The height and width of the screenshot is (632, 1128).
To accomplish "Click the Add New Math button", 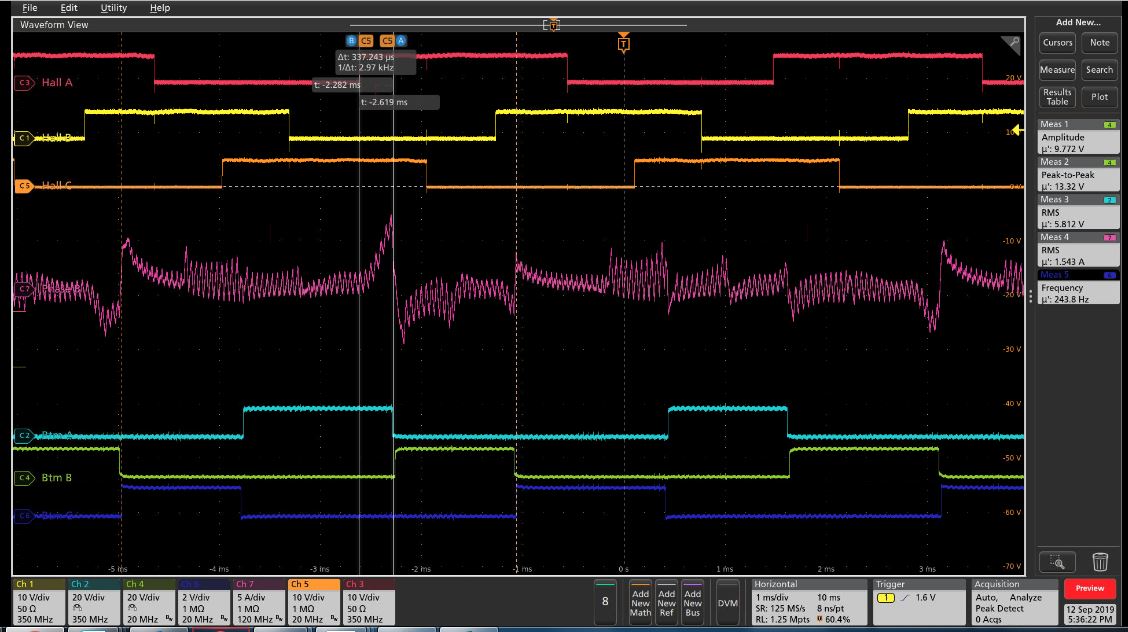I will point(640,603).
